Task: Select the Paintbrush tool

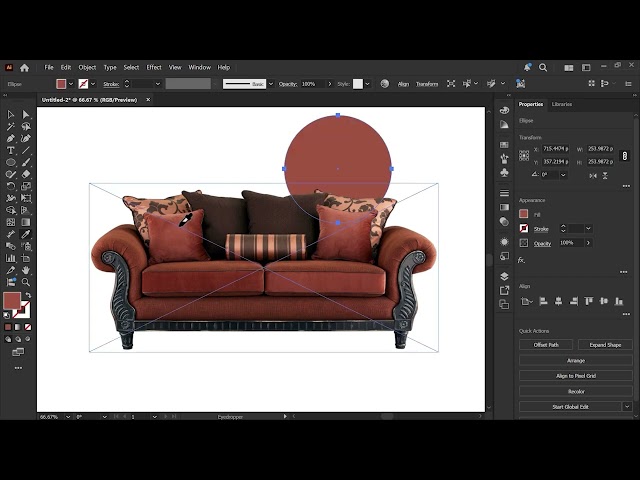Action: (x=26, y=162)
